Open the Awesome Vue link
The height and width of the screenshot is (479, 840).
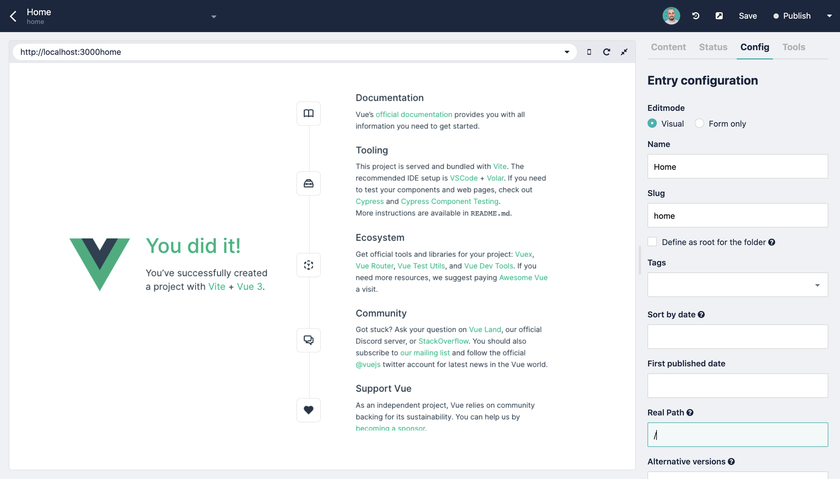[x=523, y=278]
